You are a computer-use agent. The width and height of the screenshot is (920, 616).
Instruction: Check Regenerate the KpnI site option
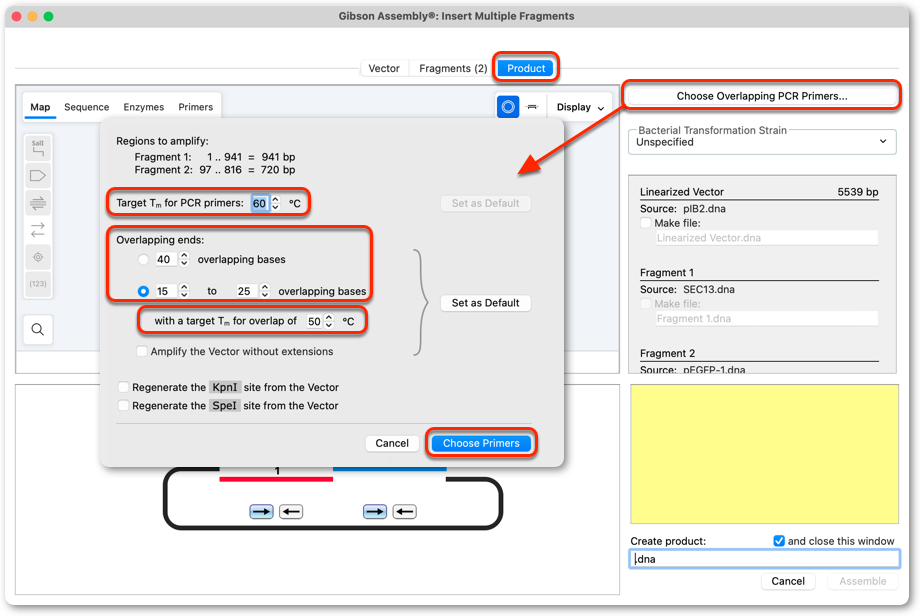(x=123, y=387)
